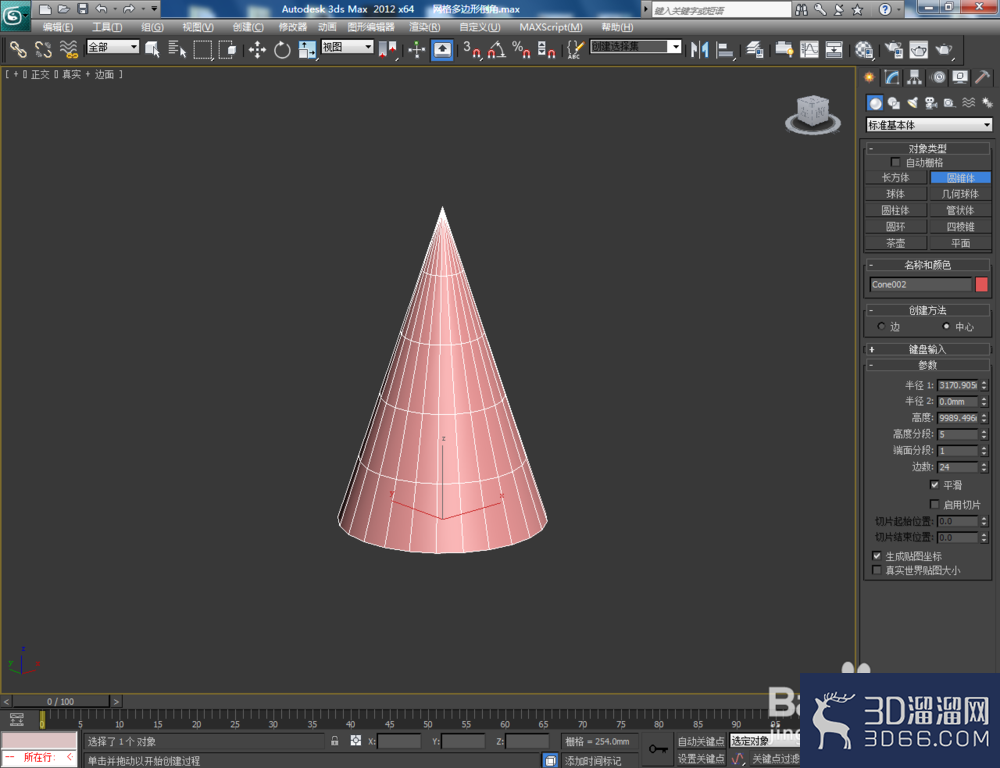Click the 茶壶 object button
Viewport: 1000px width, 768px height.
point(895,243)
